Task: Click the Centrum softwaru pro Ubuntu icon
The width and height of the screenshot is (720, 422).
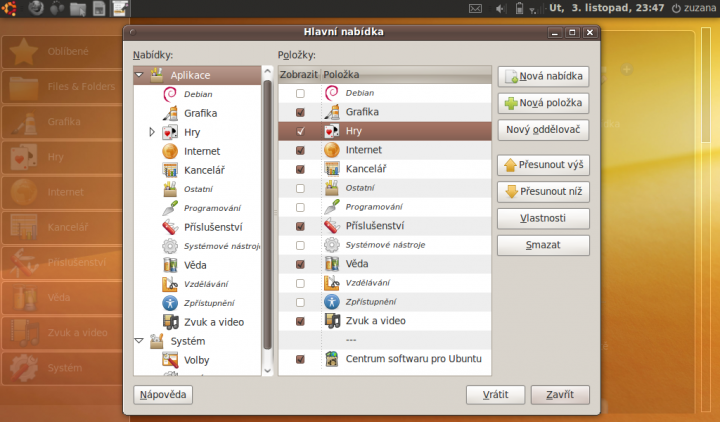Action: coord(332,359)
